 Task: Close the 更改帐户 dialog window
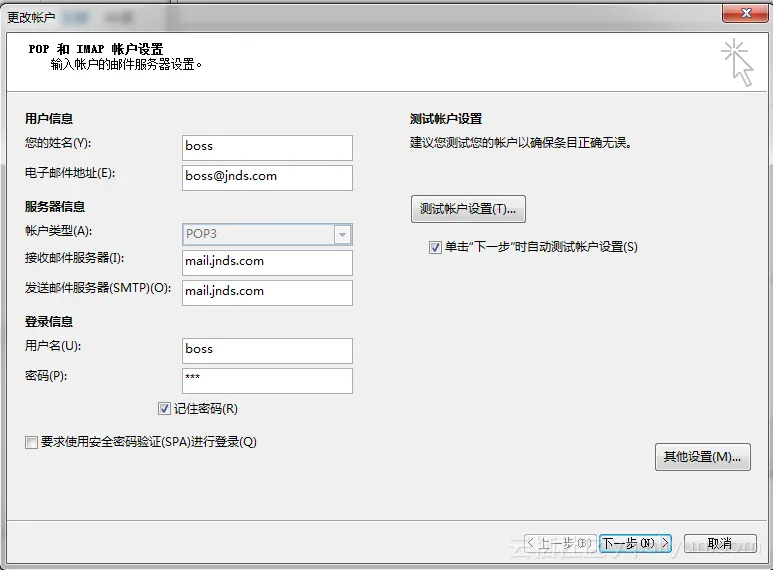746,13
